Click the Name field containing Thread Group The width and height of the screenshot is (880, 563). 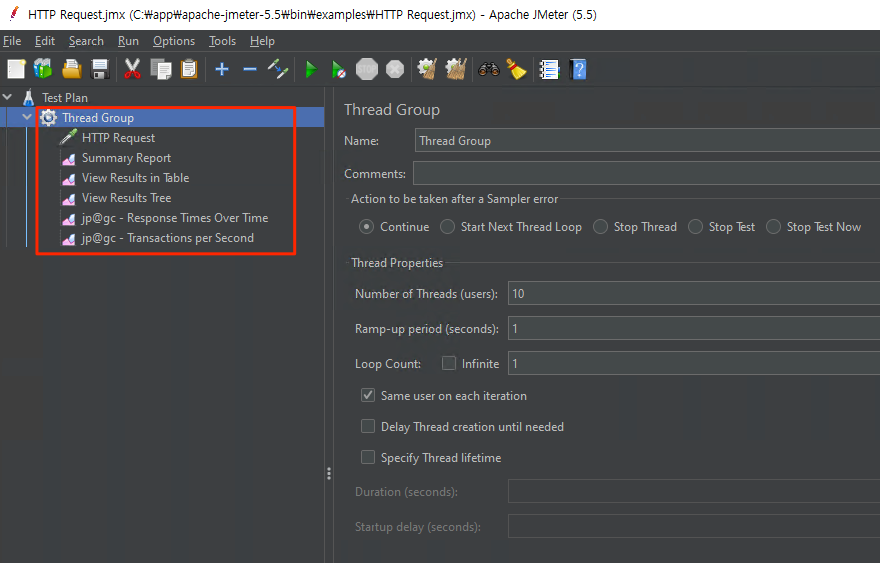647,140
